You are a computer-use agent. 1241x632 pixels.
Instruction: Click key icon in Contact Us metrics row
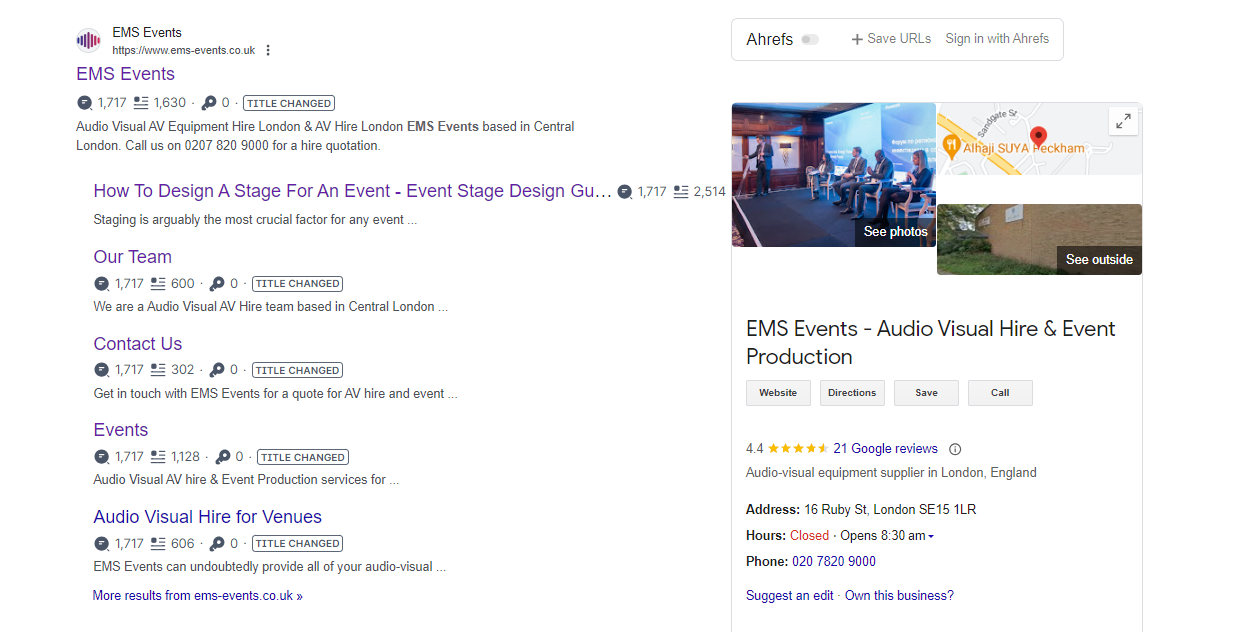(218, 370)
